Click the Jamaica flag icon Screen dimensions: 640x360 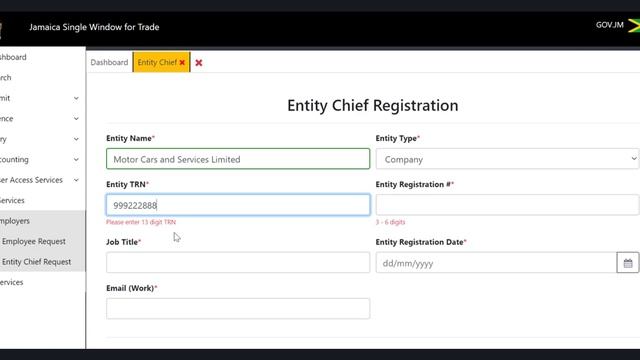[x=634, y=25]
